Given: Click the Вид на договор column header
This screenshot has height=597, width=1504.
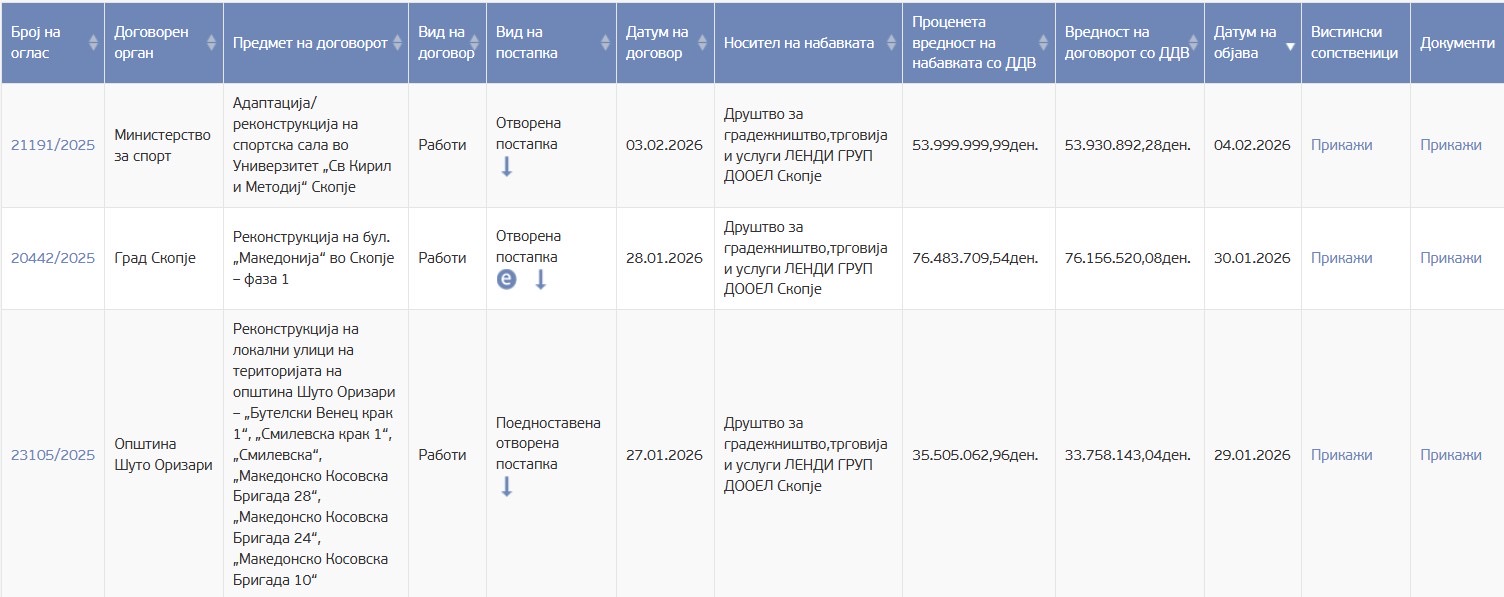Looking at the screenshot, I should [x=446, y=43].
